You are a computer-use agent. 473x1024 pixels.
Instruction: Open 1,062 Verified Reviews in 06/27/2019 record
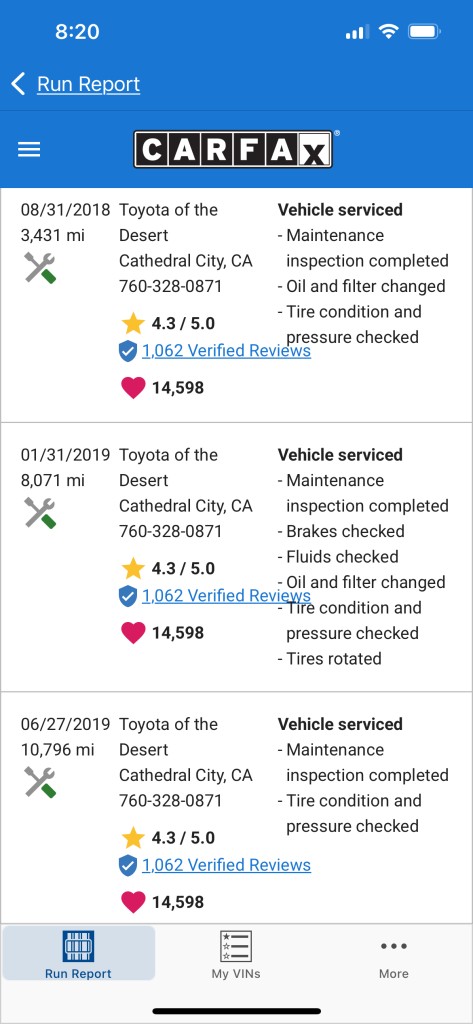click(226, 865)
